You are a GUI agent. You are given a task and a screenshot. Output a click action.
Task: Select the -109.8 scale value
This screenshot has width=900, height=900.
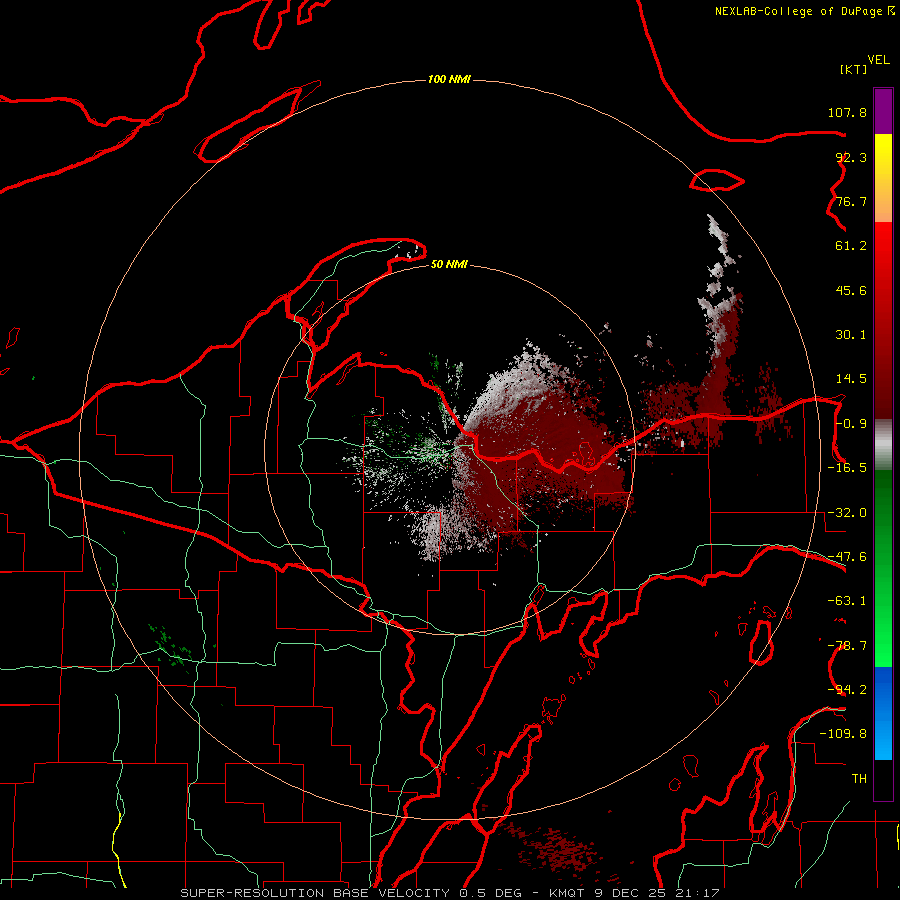pos(843,734)
